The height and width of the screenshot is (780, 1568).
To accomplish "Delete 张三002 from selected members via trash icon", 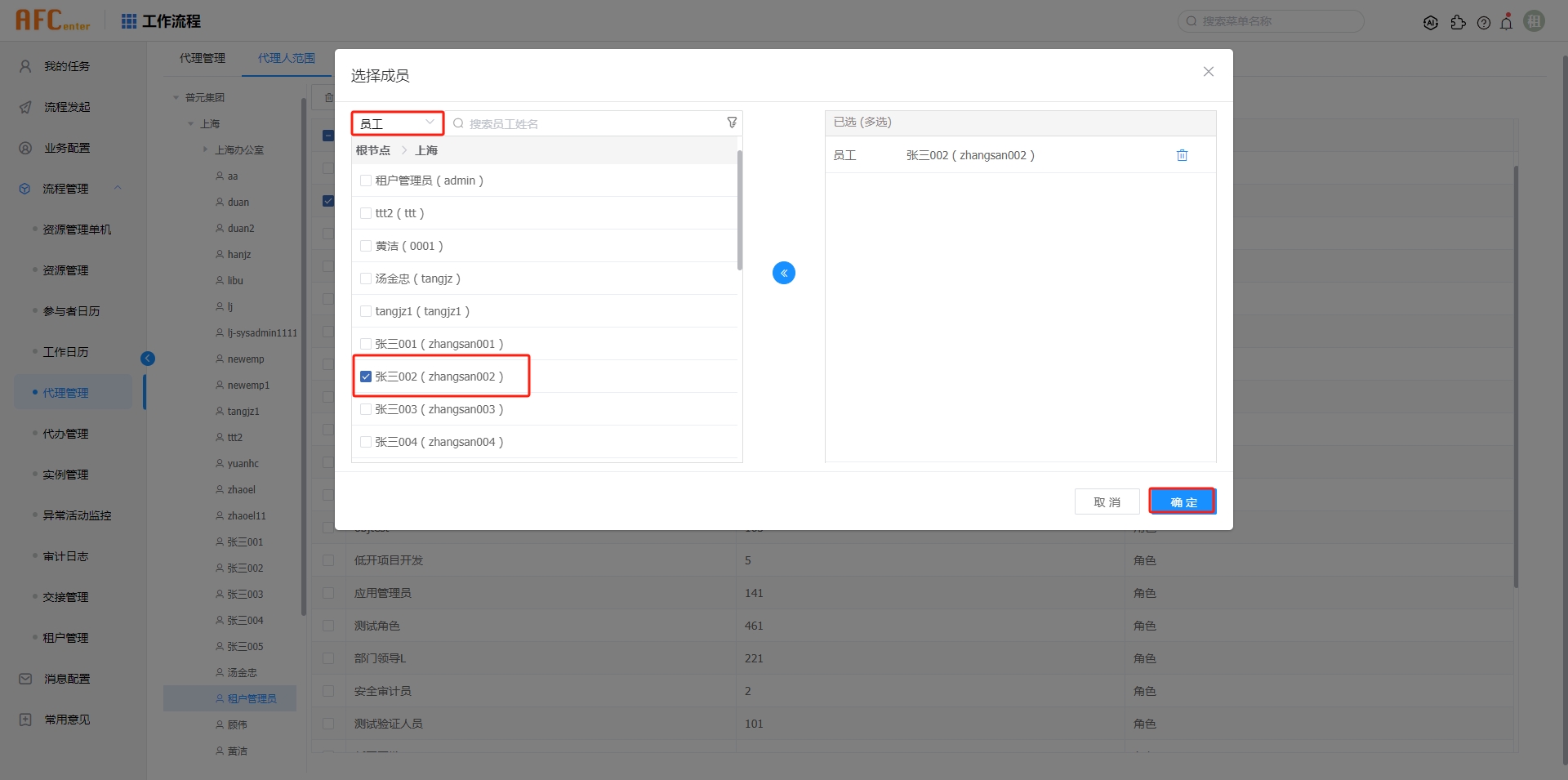I will pos(1182,154).
